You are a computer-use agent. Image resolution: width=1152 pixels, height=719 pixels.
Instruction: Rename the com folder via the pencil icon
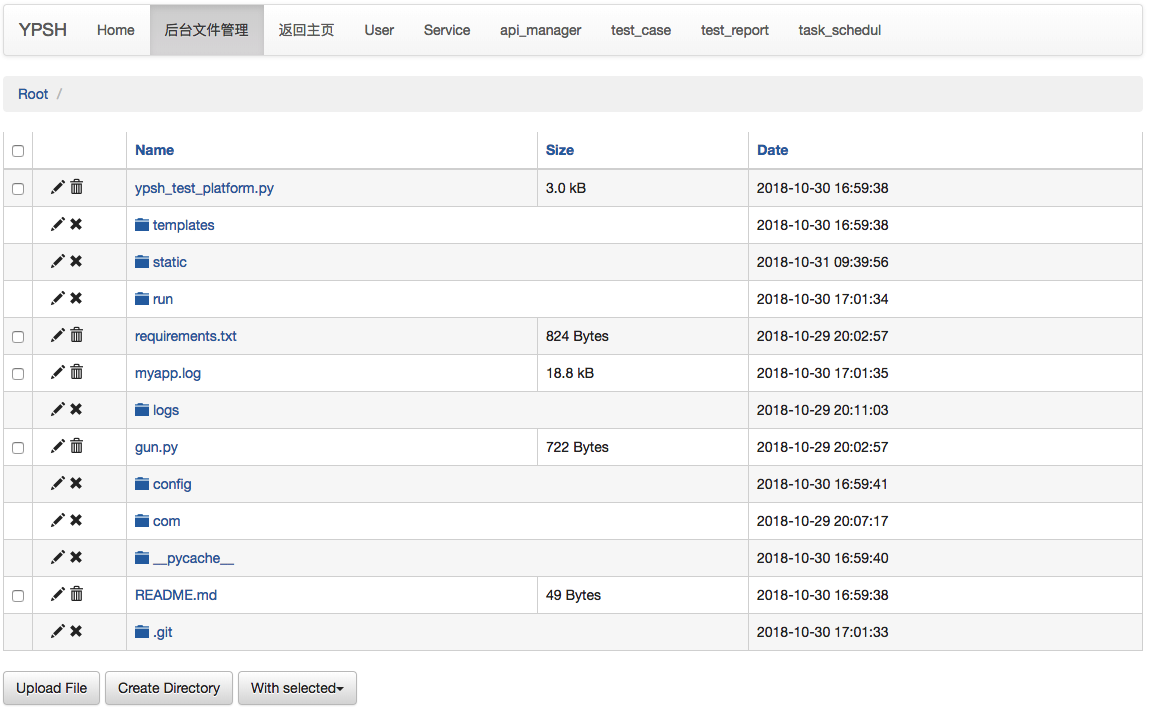tap(57, 520)
